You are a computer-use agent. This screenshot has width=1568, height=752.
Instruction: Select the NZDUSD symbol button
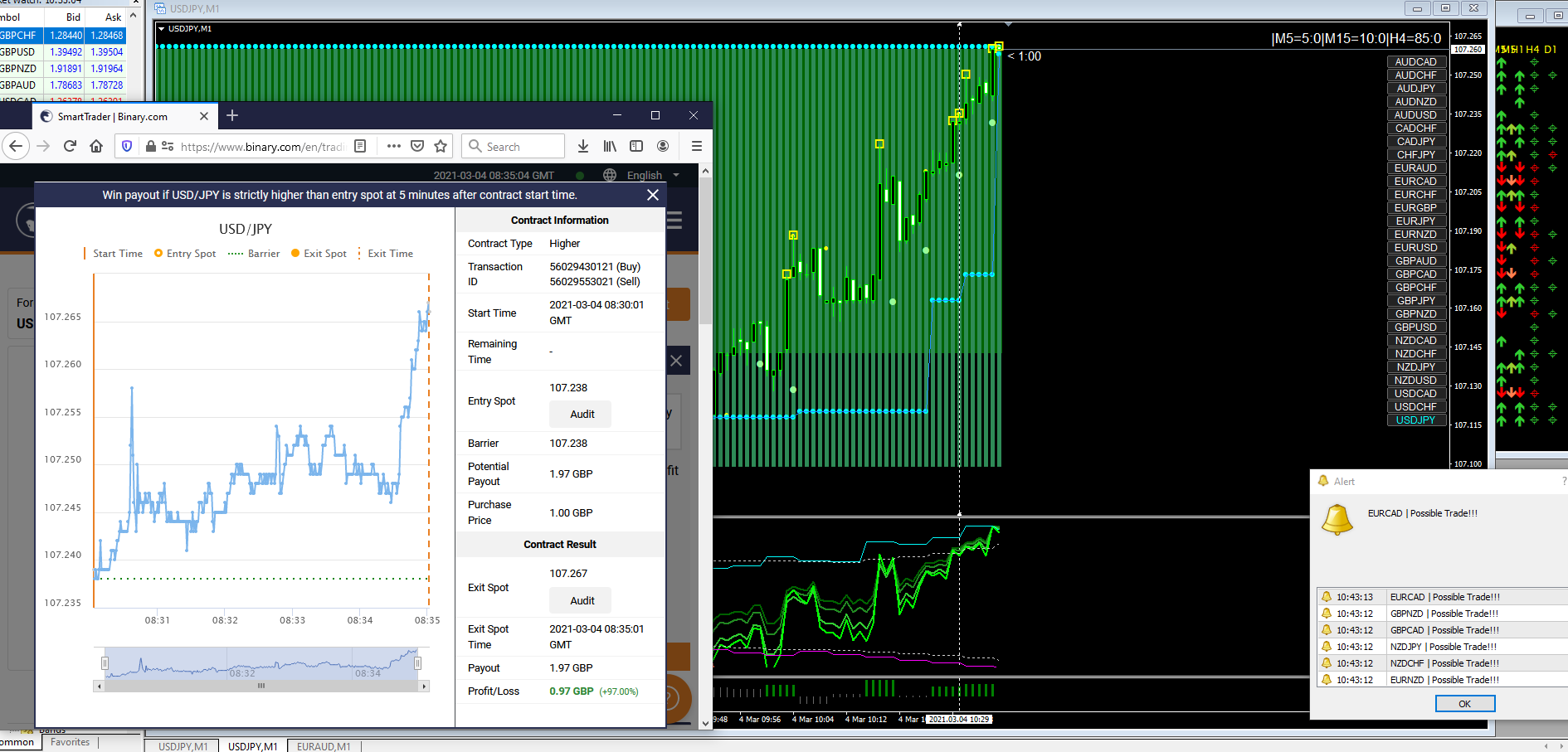pos(1416,381)
